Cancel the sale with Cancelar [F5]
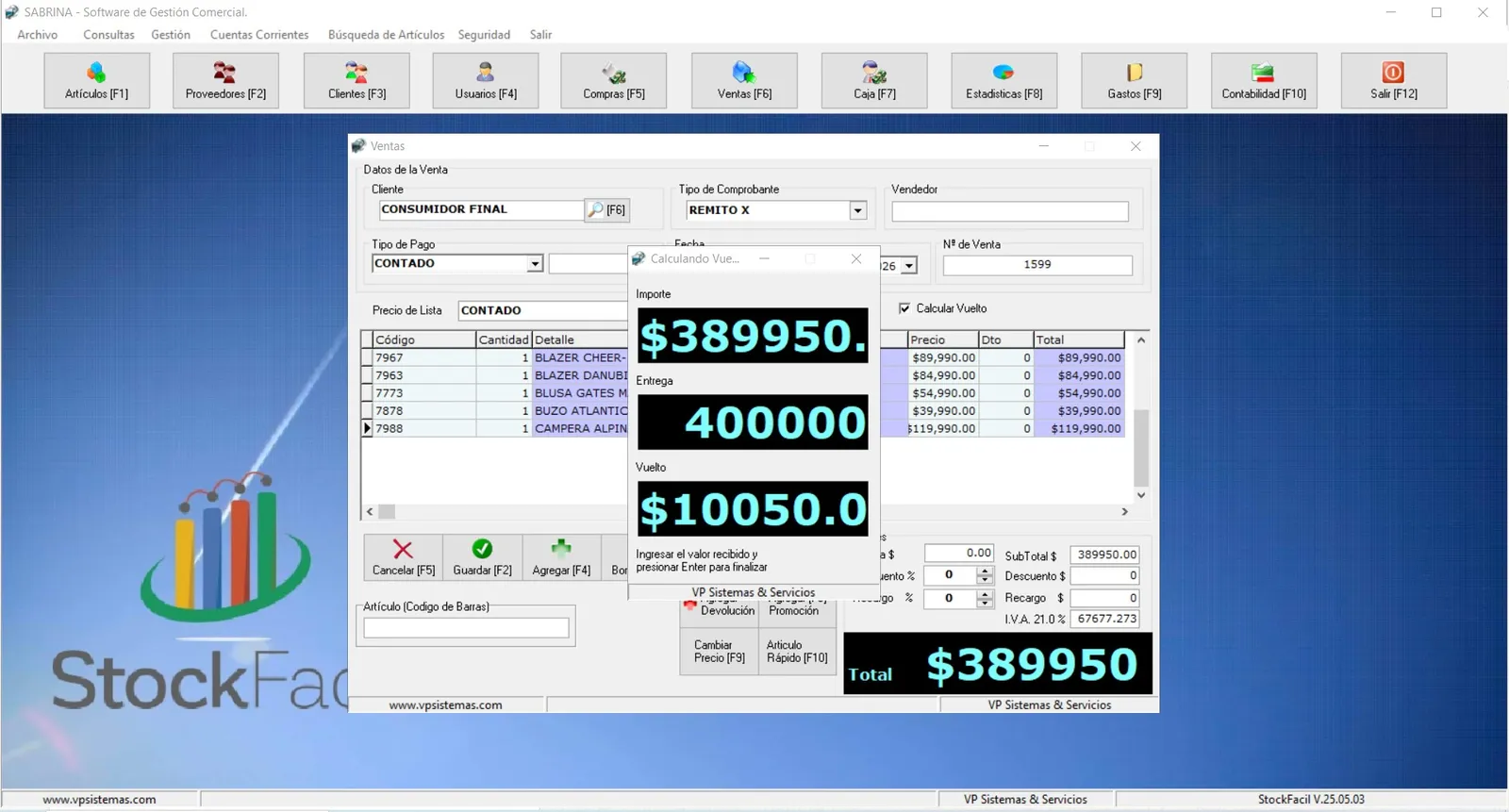This screenshot has height=812, width=1509. point(404,557)
